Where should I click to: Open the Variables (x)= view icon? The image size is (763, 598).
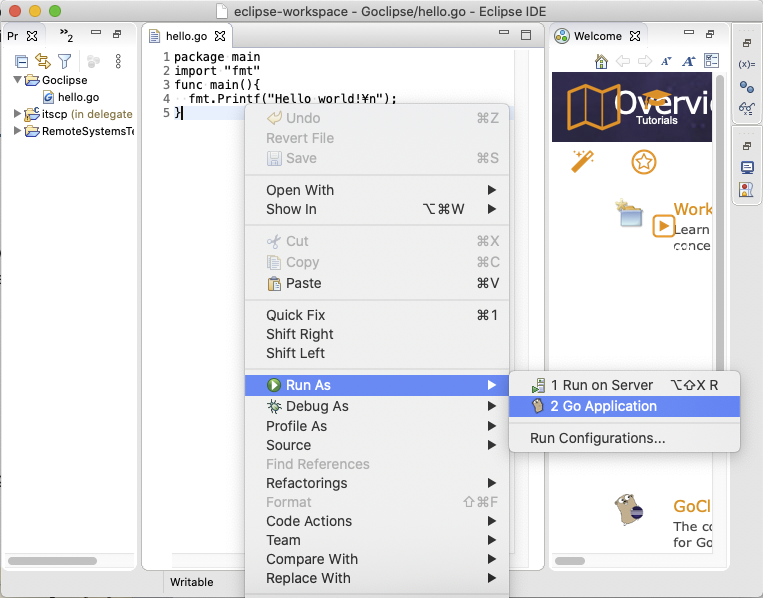tap(746, 65)
